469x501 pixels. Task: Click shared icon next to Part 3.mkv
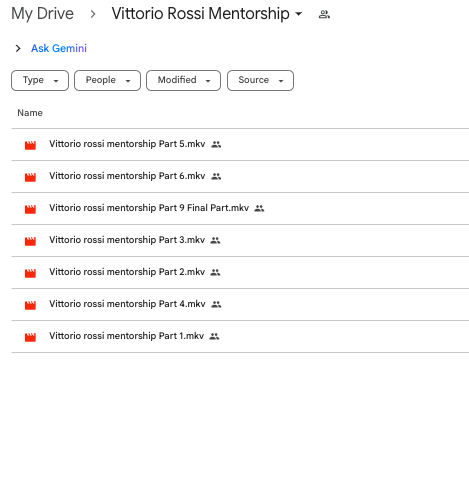pyautogui.click(x=215, y=240)
